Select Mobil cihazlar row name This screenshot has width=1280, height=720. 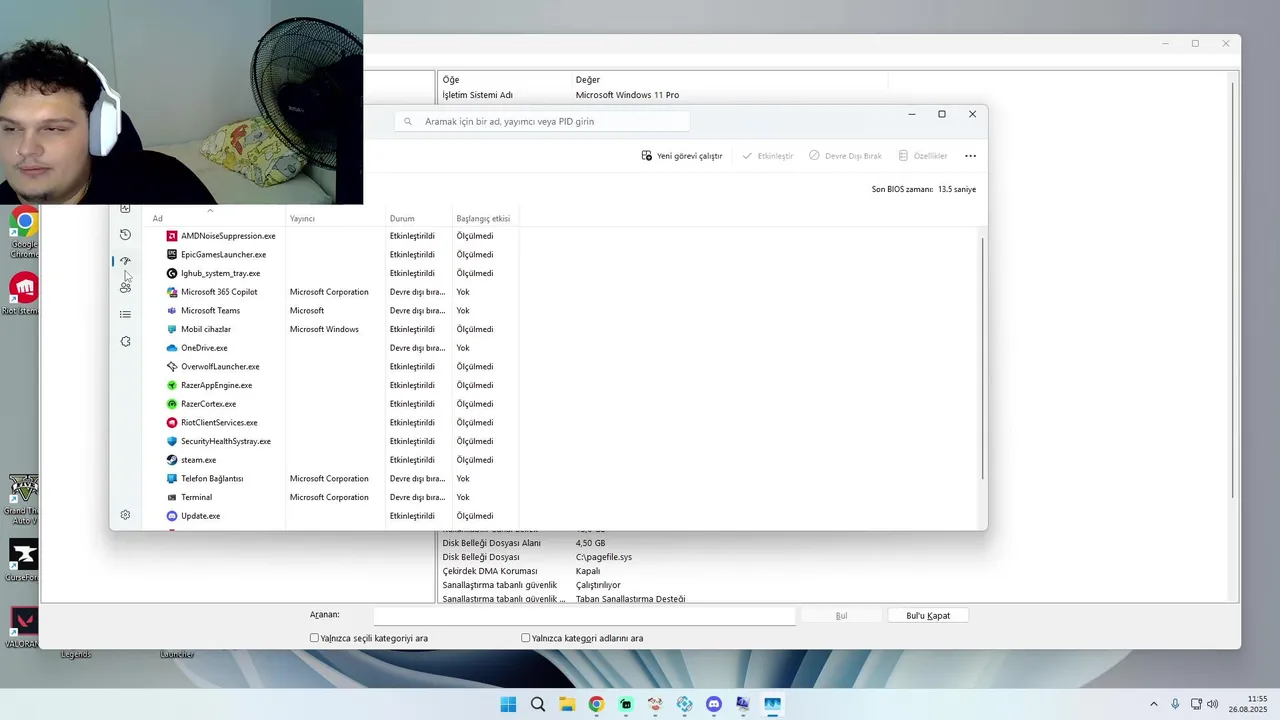point(206,329)
